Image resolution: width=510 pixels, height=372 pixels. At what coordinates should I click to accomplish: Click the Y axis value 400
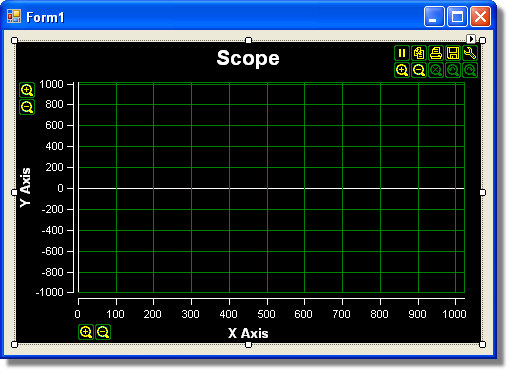point(54,146)
